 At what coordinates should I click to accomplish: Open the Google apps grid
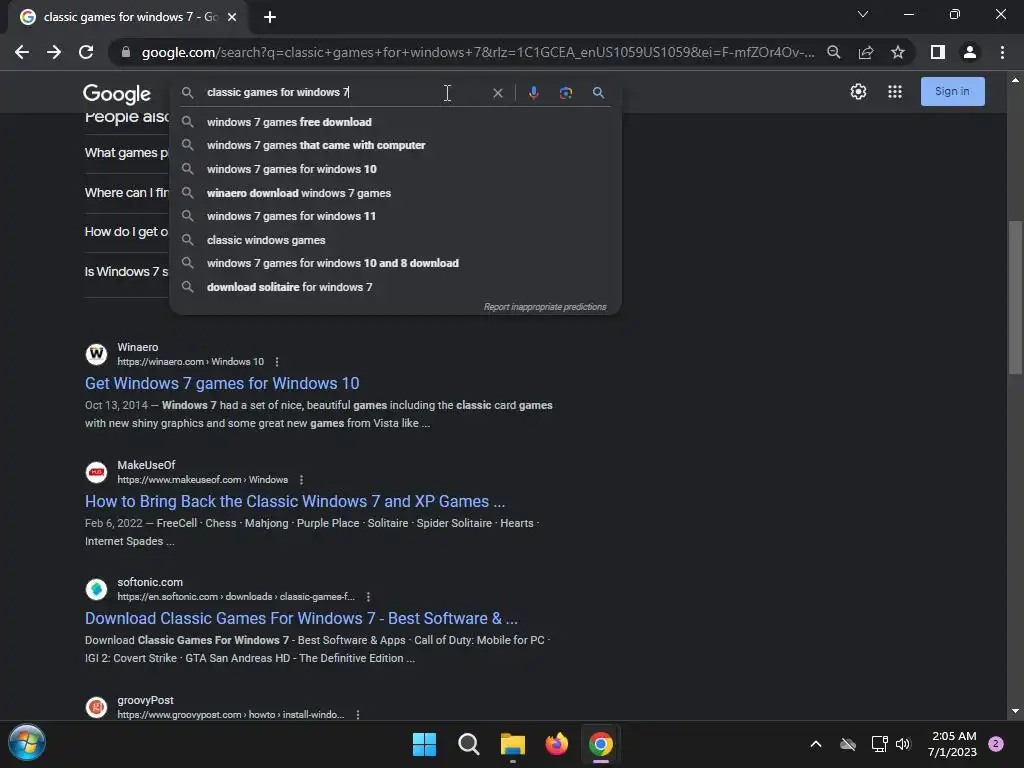tap(895, 91)
